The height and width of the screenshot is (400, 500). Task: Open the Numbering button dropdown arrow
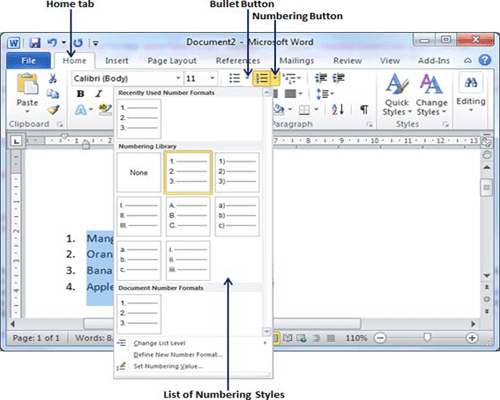[x=276, y=79]
